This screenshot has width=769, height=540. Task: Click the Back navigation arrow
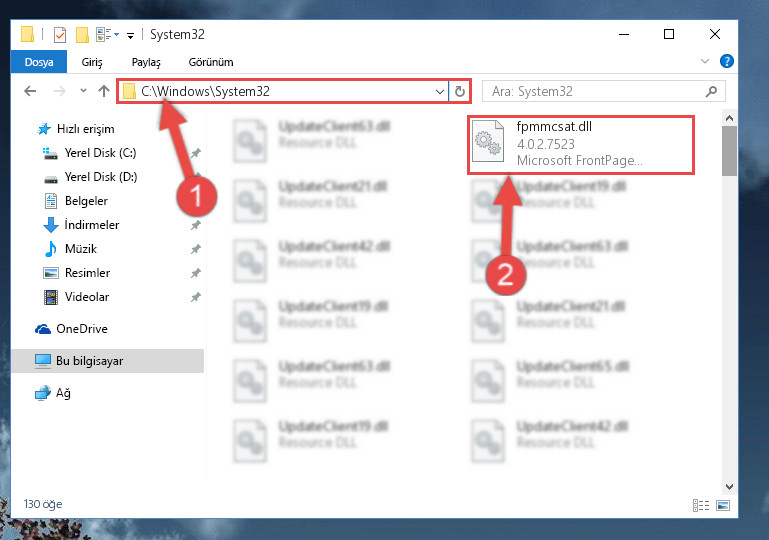(30, 91)
